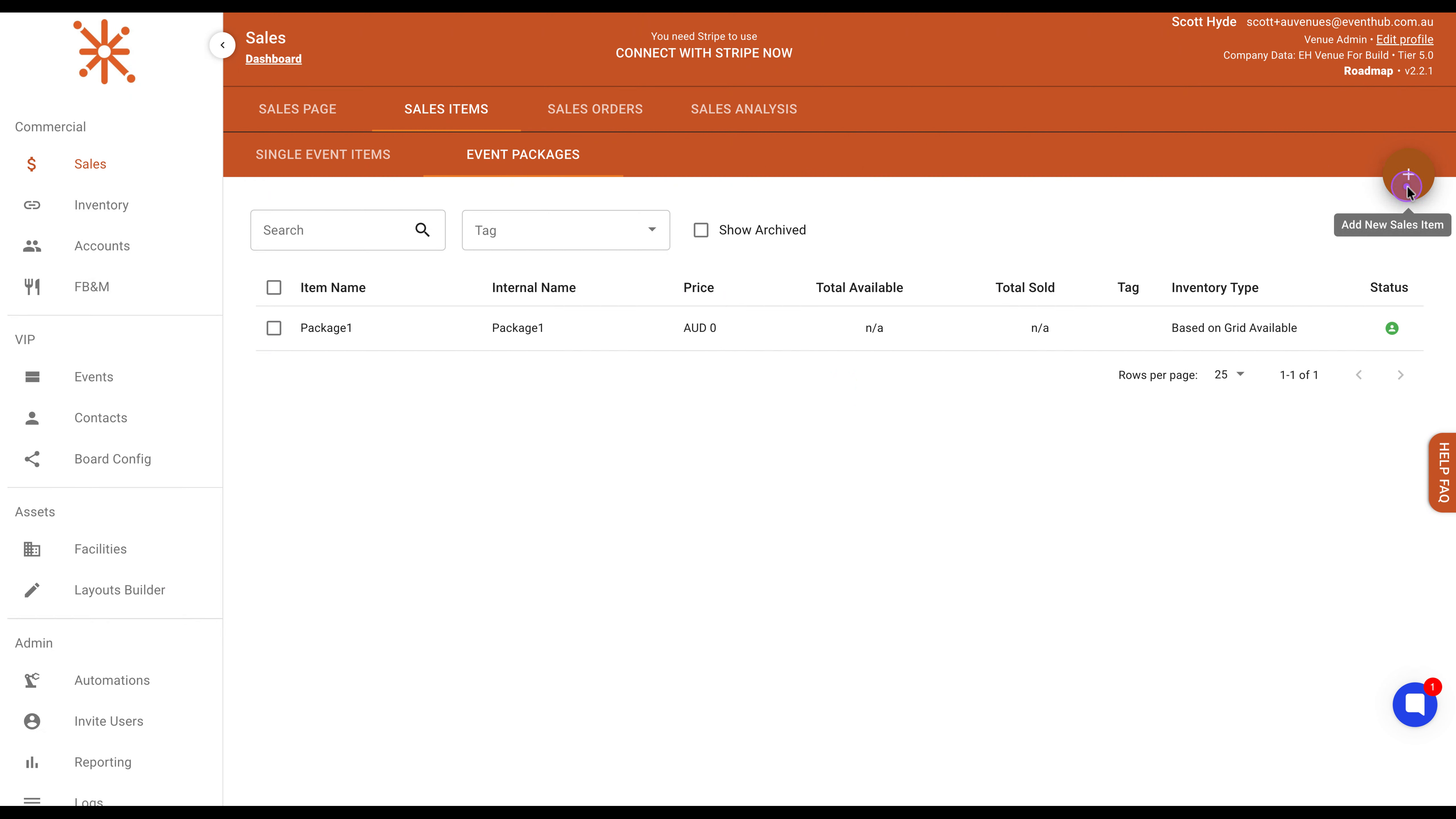Click the search magnifier icon

click(x=422, y=230)
